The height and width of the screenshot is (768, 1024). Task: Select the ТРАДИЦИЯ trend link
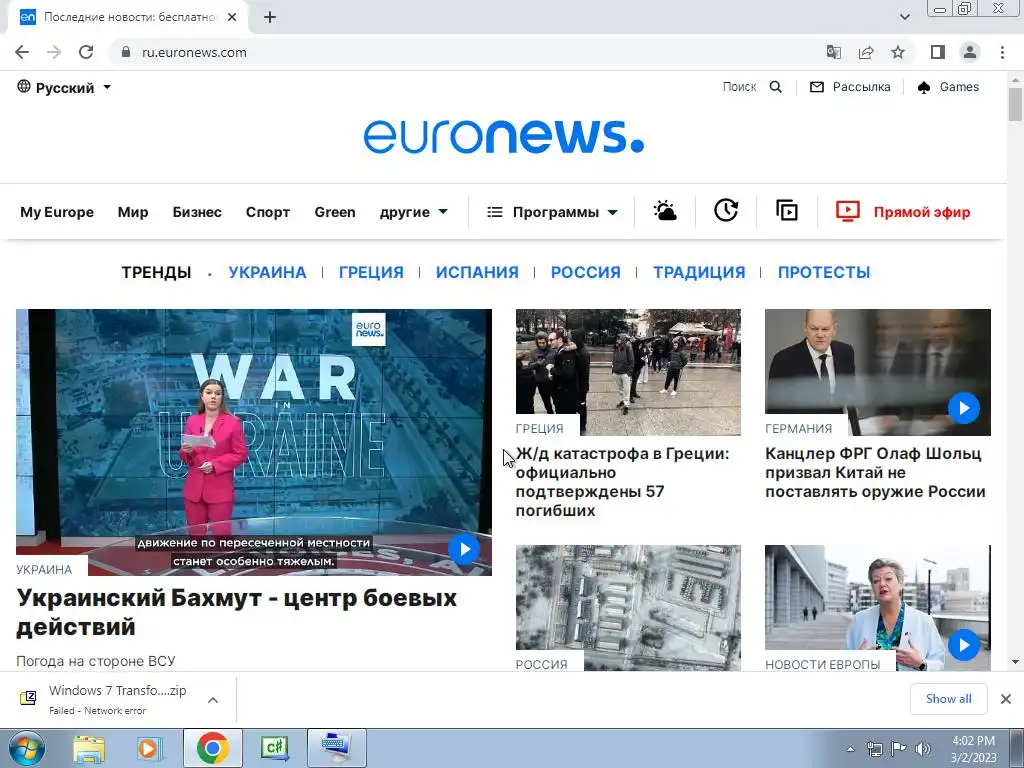pos(699,272)
